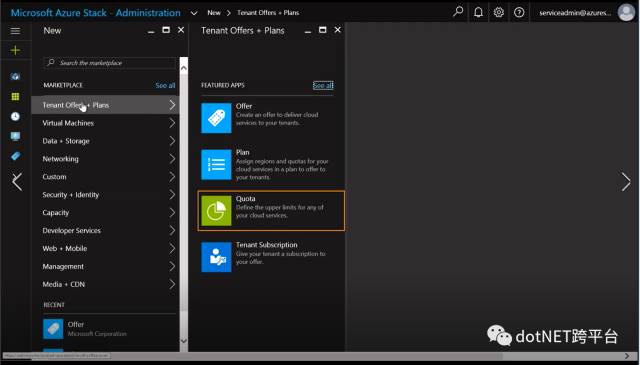Close the Tenant Offers + Plans blade
This screenshot has width=640, height=365.
337,30
